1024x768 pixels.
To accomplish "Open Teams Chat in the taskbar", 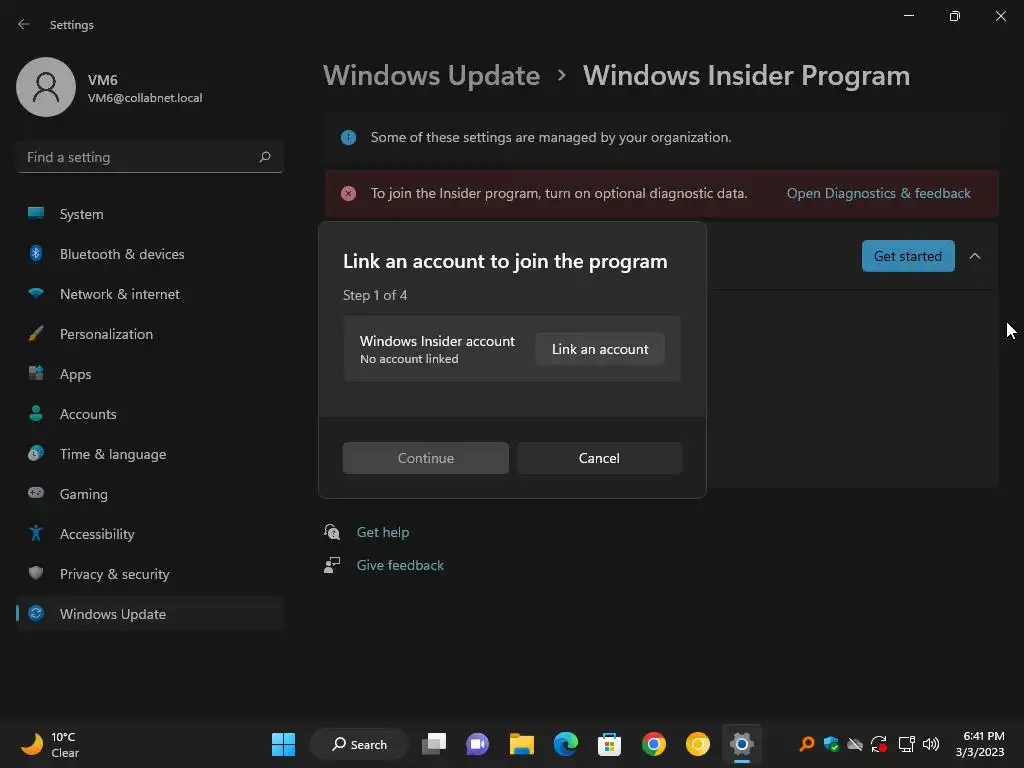I will pos(477,744).
